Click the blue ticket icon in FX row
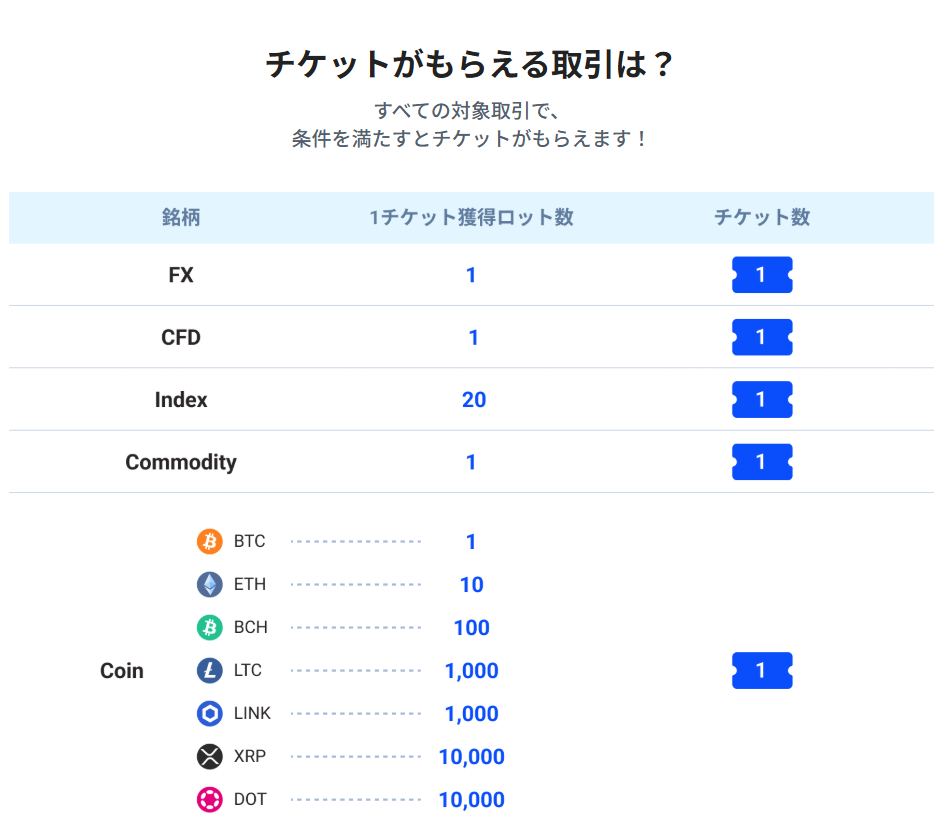Viewport: 937px width, 828px height. pyautogui.click(x=762, y=275)
